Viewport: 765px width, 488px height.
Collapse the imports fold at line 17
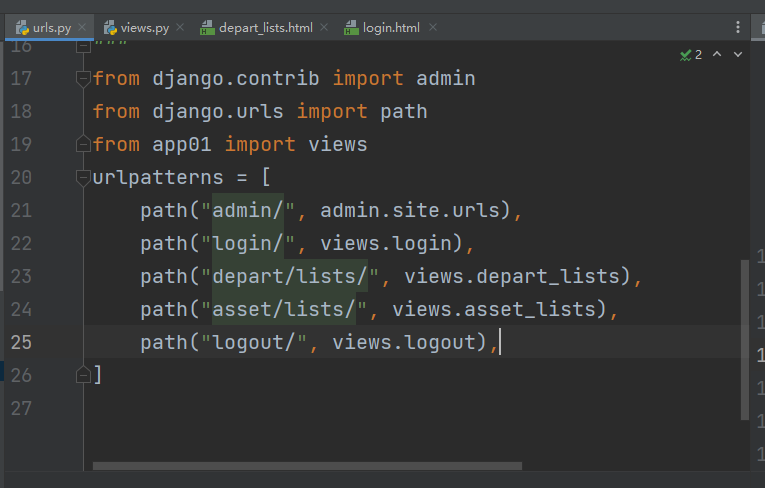(84, 79)
